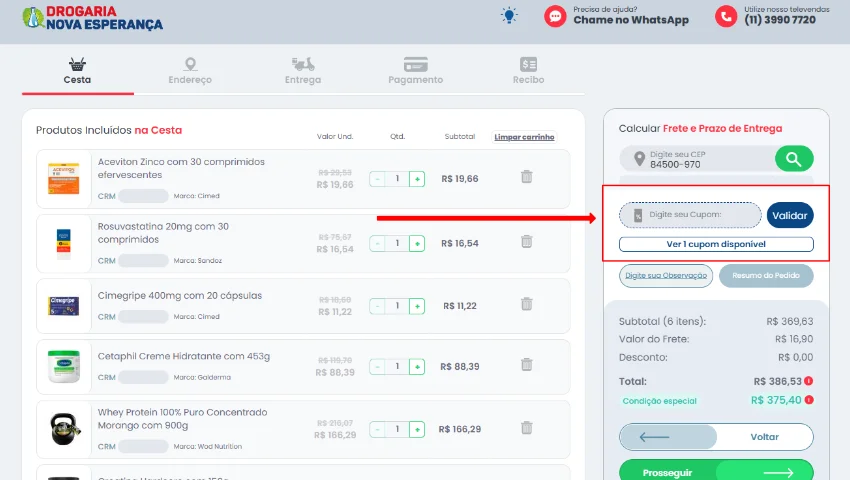This screenshot has width=850, height=480.
Task: Remove Whey Protein with trash icon
Action: tap(526, 428)
